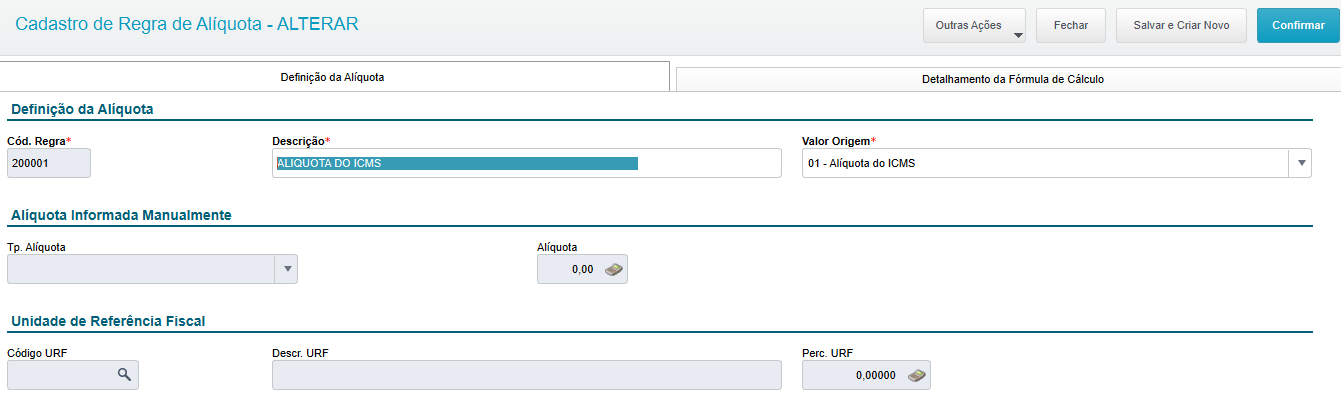Select the Definição da Alíquota tab

[x=333, y=77]
